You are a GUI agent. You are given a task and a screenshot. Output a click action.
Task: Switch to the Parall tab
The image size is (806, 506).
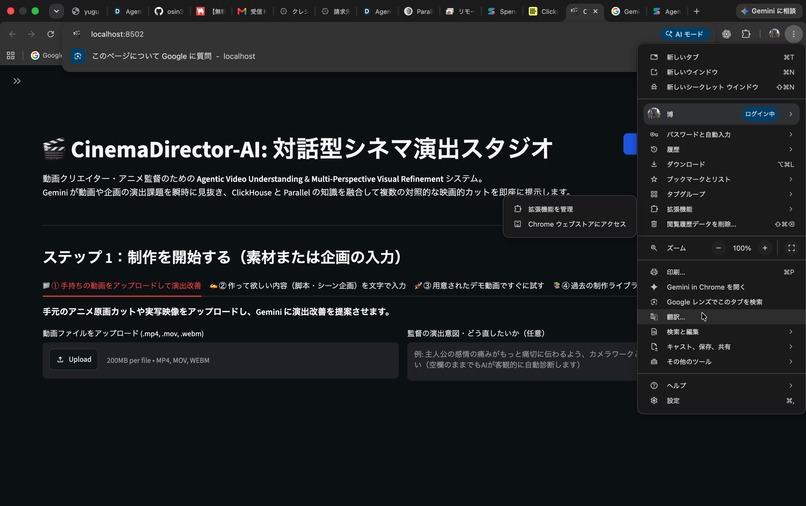click(418, 11)
